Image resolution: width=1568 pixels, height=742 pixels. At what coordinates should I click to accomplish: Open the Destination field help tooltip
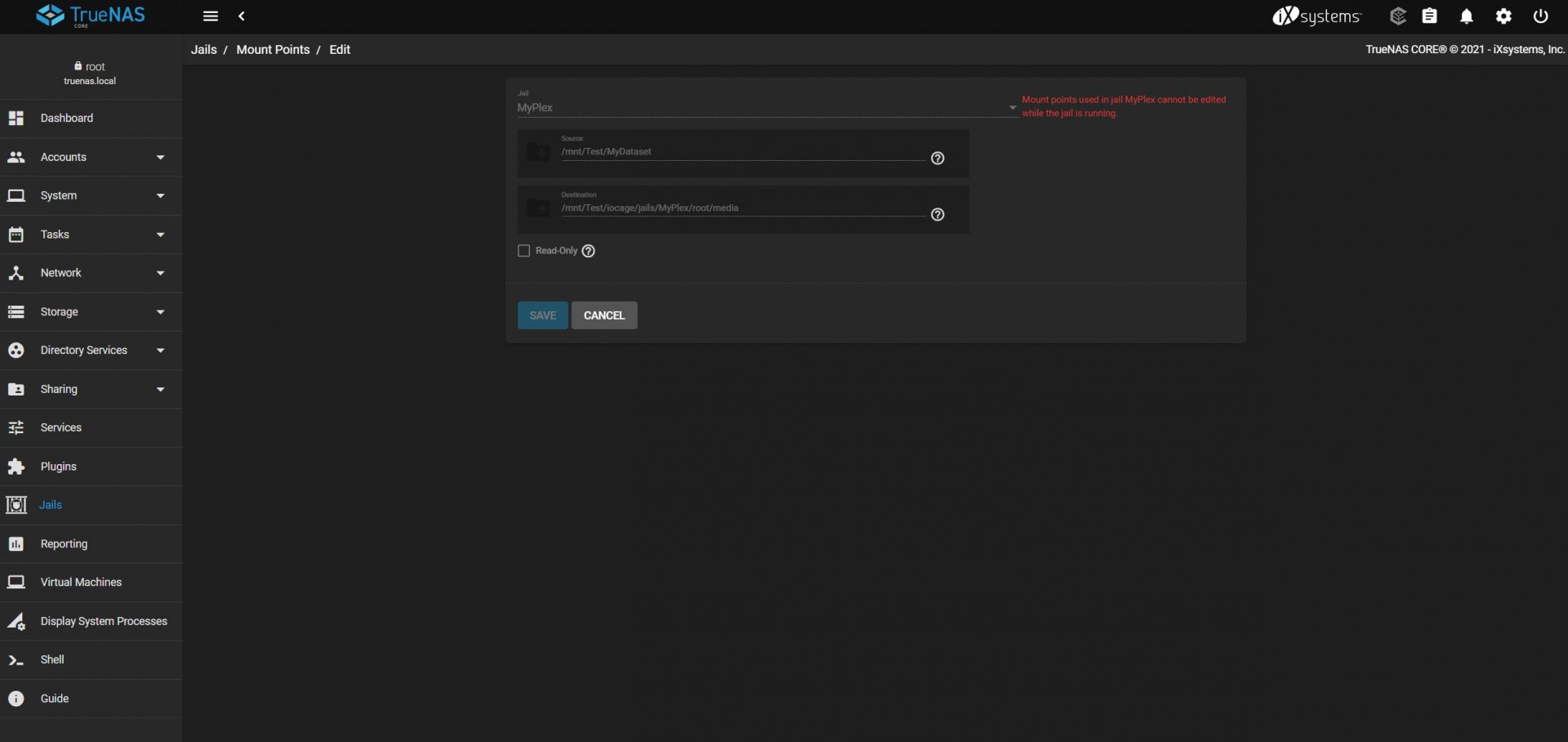pyautogui.click(x=938, y=215)
